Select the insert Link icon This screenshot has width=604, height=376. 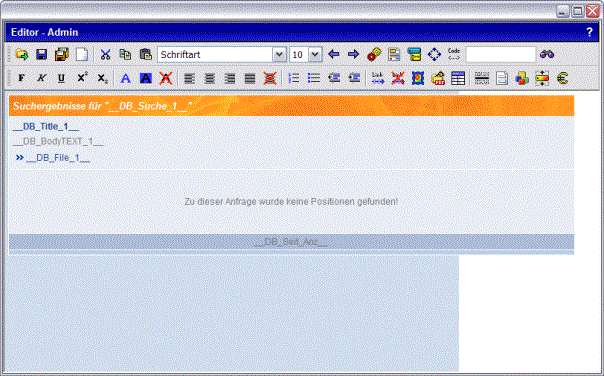pyautogui.click(x=378, y=78)
